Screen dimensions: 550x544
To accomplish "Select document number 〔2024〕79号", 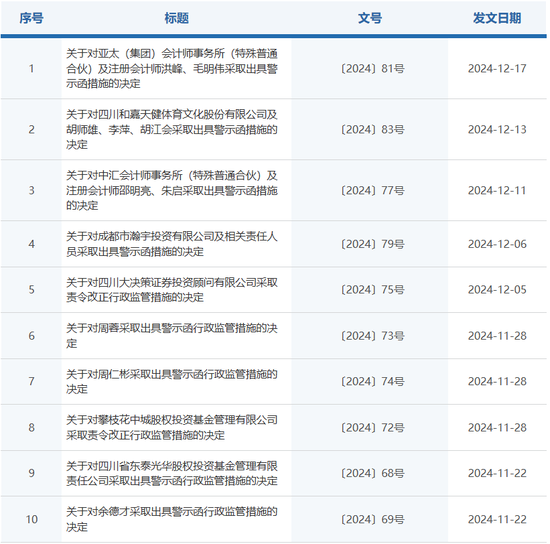I will 373,244.
